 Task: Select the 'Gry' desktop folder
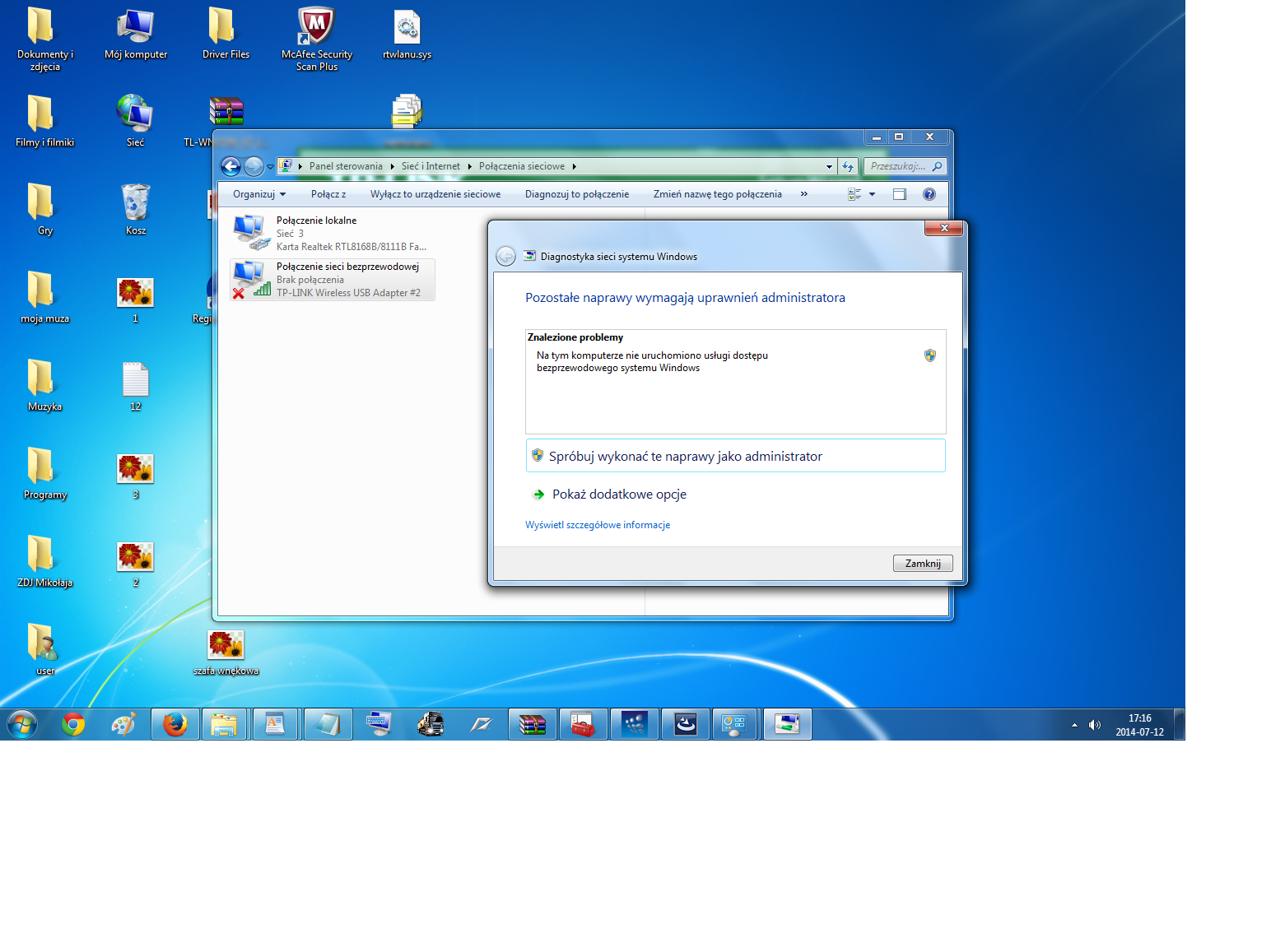(x=45, y=210)
